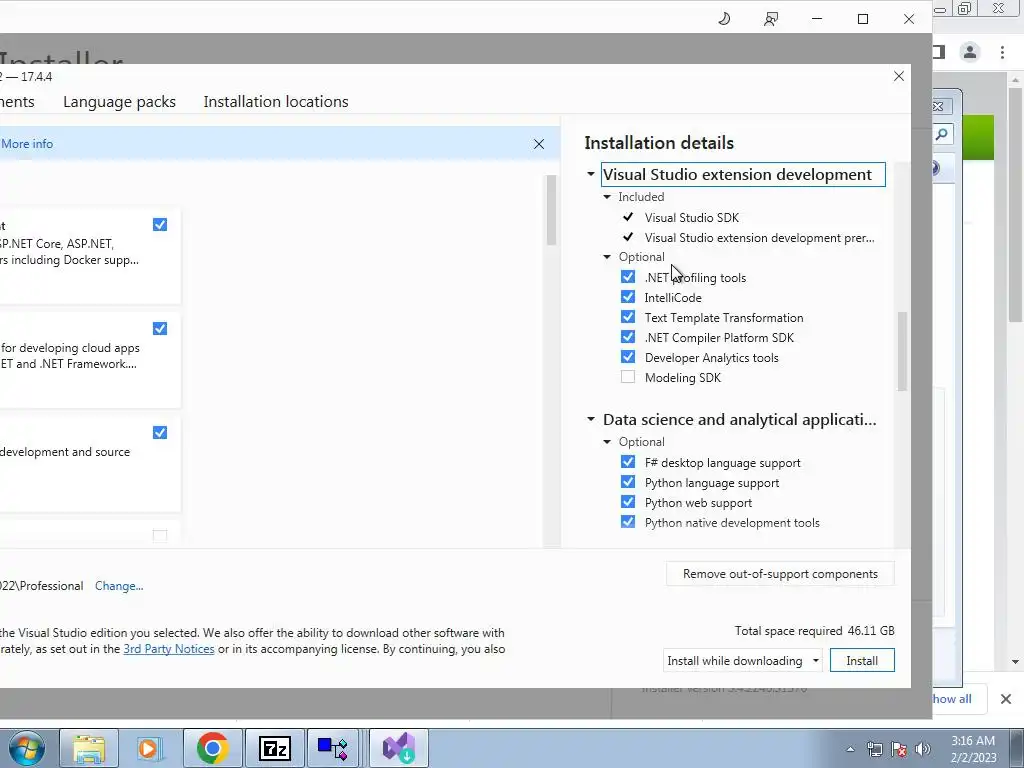Screen dimensions: 1024x768
Task: Uncheck Python web support
Action: coord(628,502)
